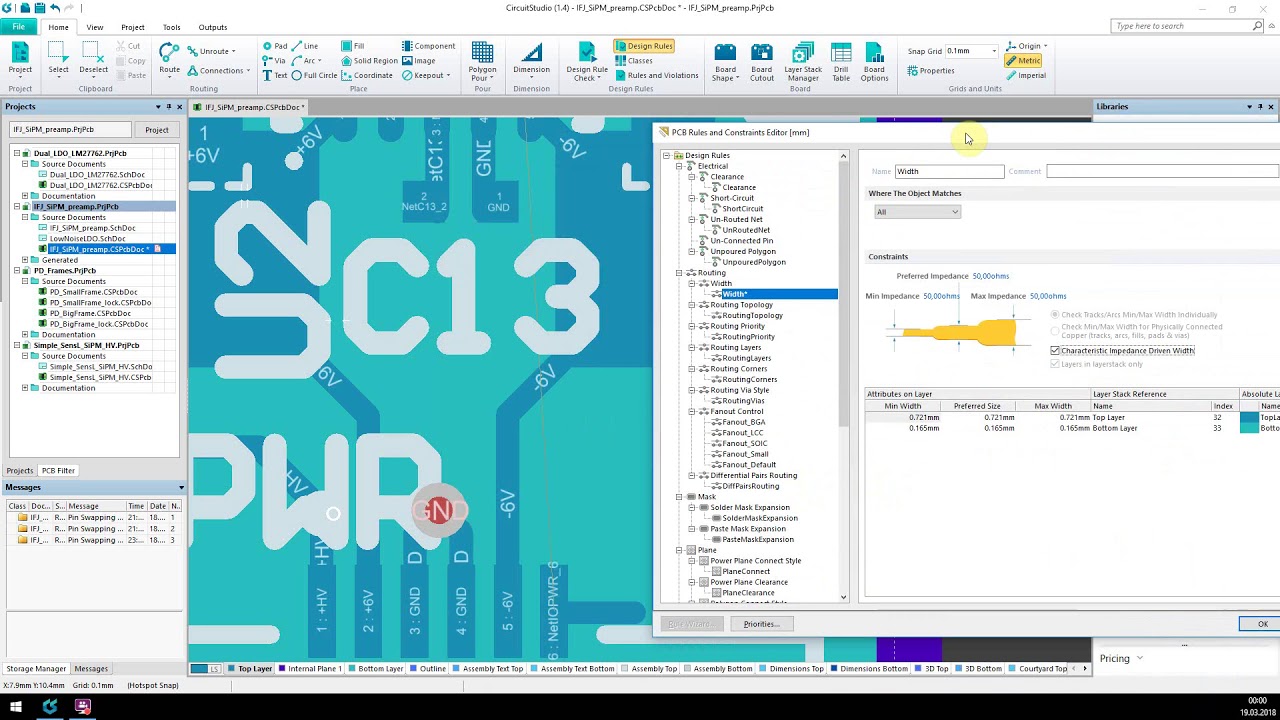Open the Origin dropdown
The height and width of the screenshot is (720, 1280).
pos(1027,46)
